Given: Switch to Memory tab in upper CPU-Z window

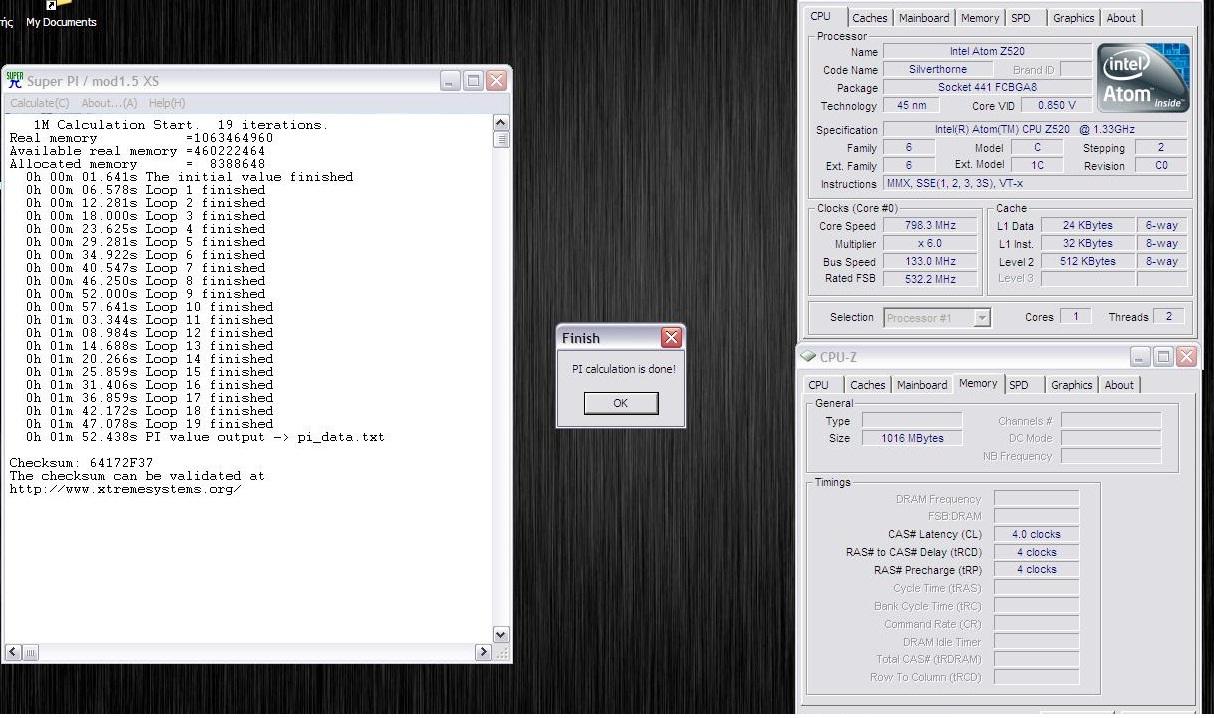Looking at the screenshot, I should 980,18.
